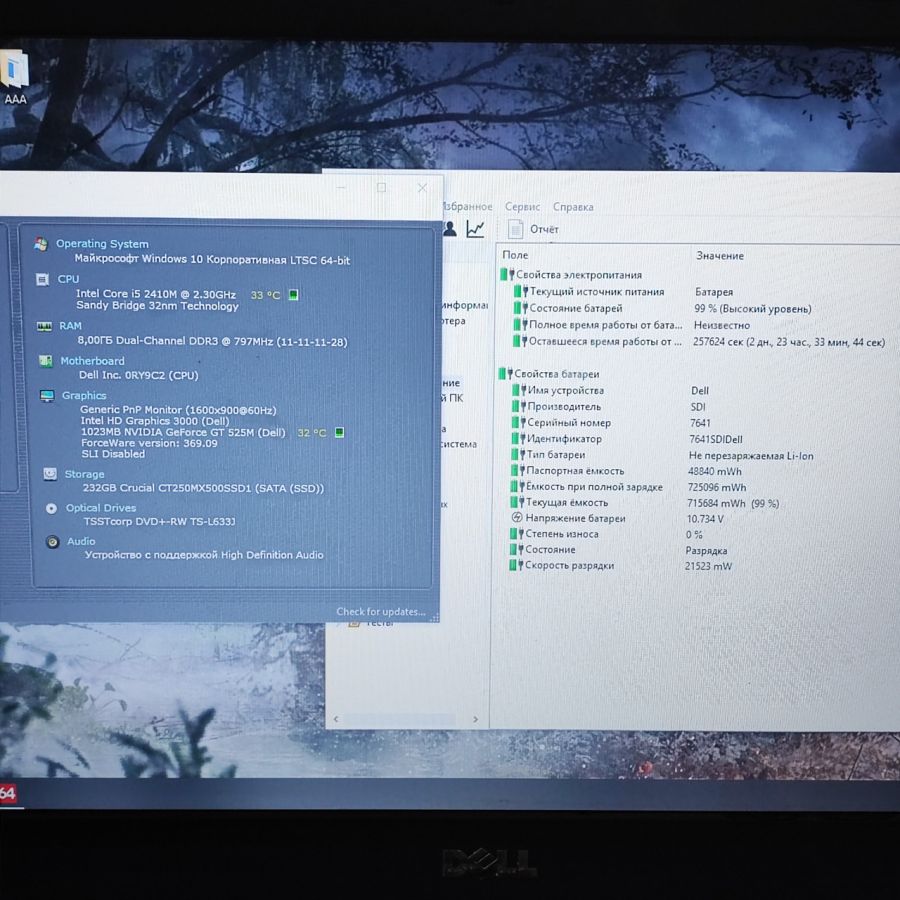Click the left arrow of the horizontal scrollbar
Image resolution: width=900 pixels, height=900 pixels.
[x=336, y=719]
